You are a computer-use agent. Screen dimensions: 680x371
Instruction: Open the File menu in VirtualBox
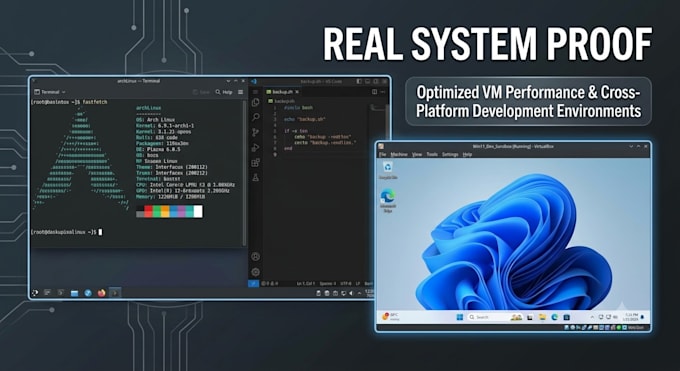click(382, 154)
